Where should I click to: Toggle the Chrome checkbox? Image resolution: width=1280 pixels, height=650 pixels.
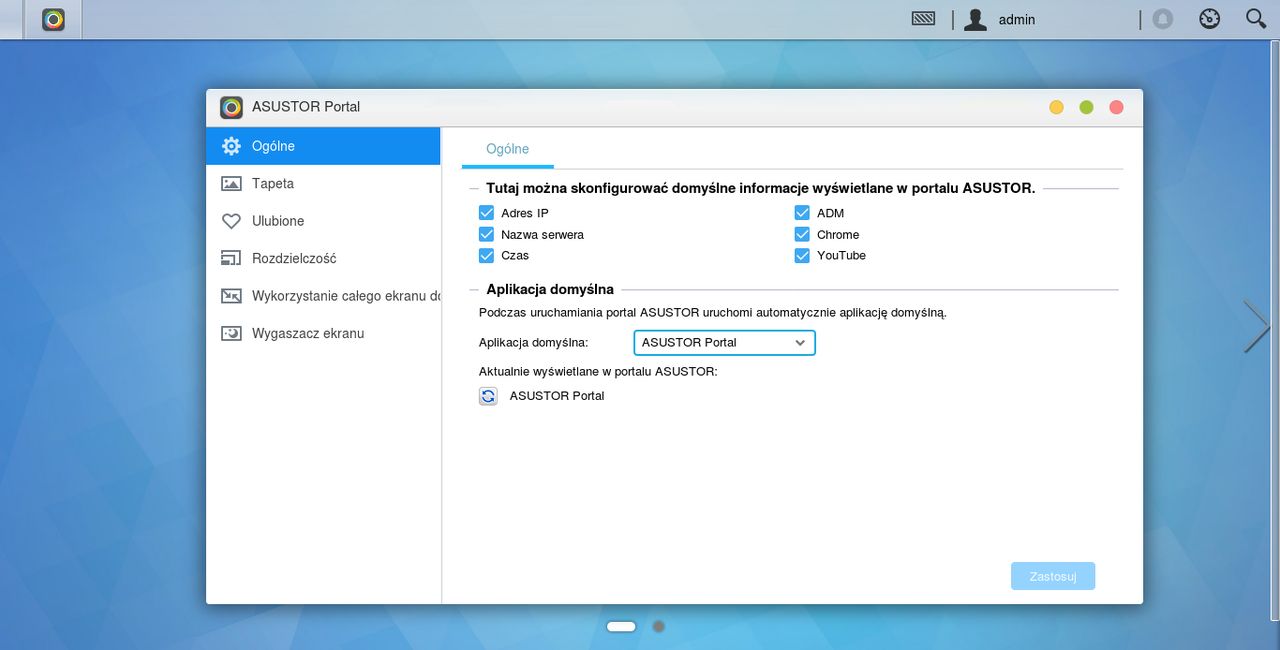click(802, 234)
